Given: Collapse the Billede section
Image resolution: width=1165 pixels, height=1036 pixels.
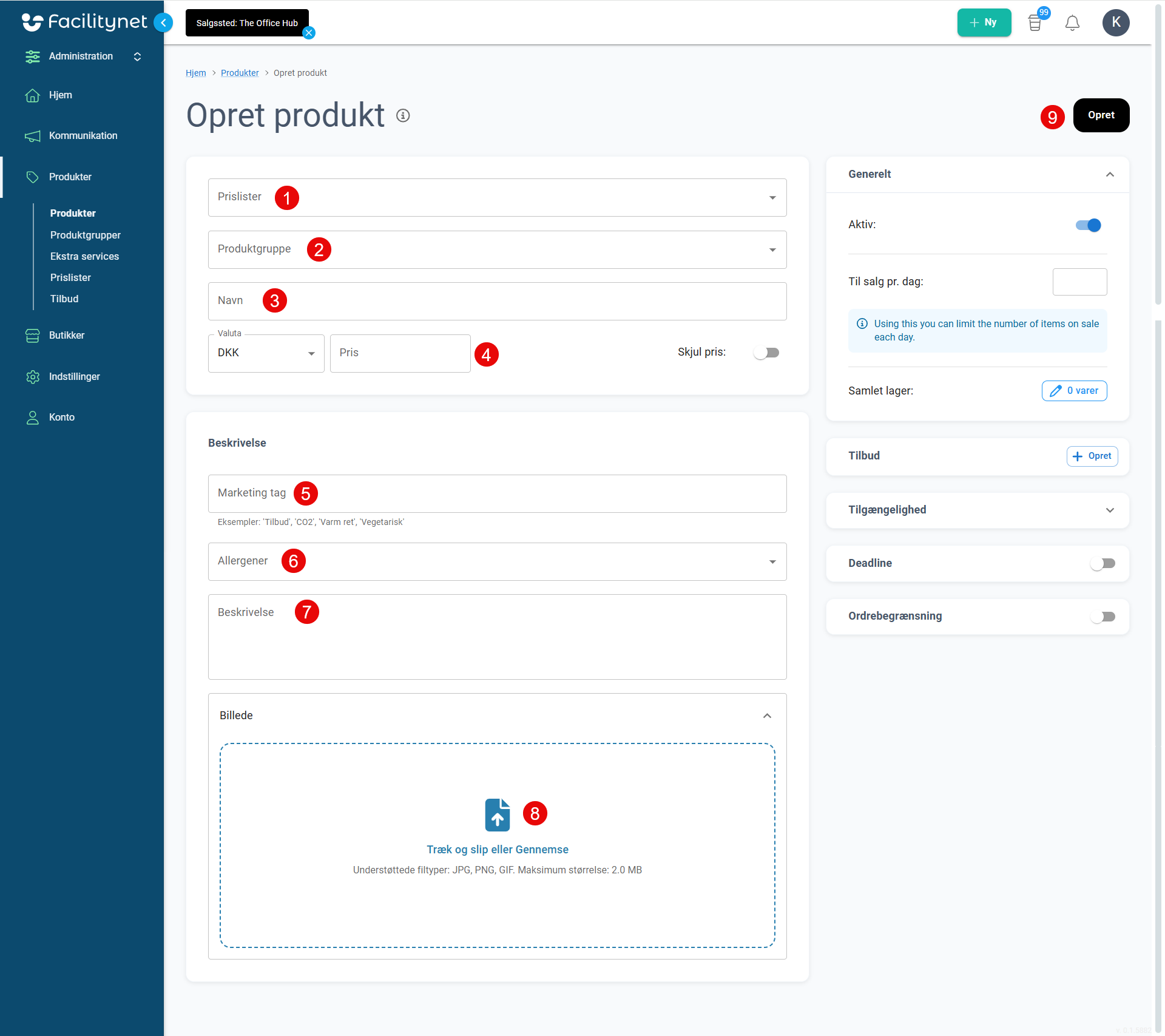Looking at the screenshot, I should pyautogui.click(x=767, y=716).
